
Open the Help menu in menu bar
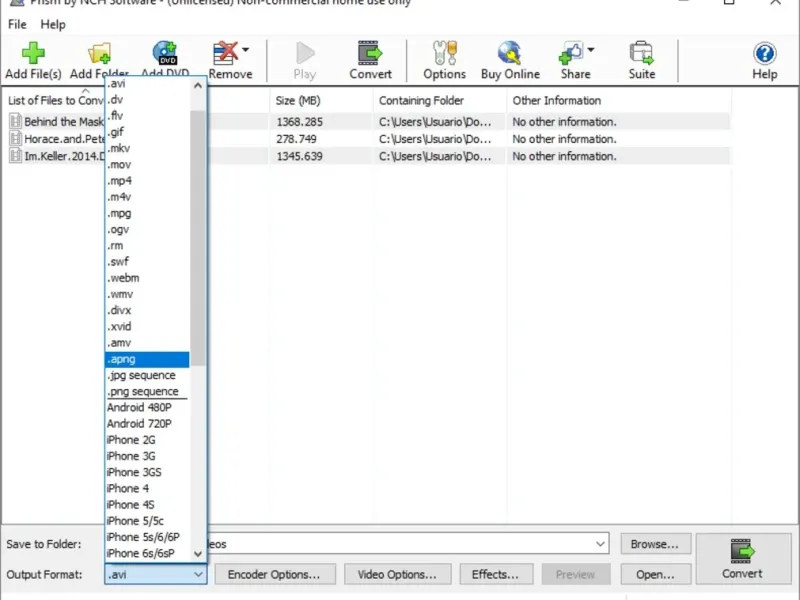53,24
